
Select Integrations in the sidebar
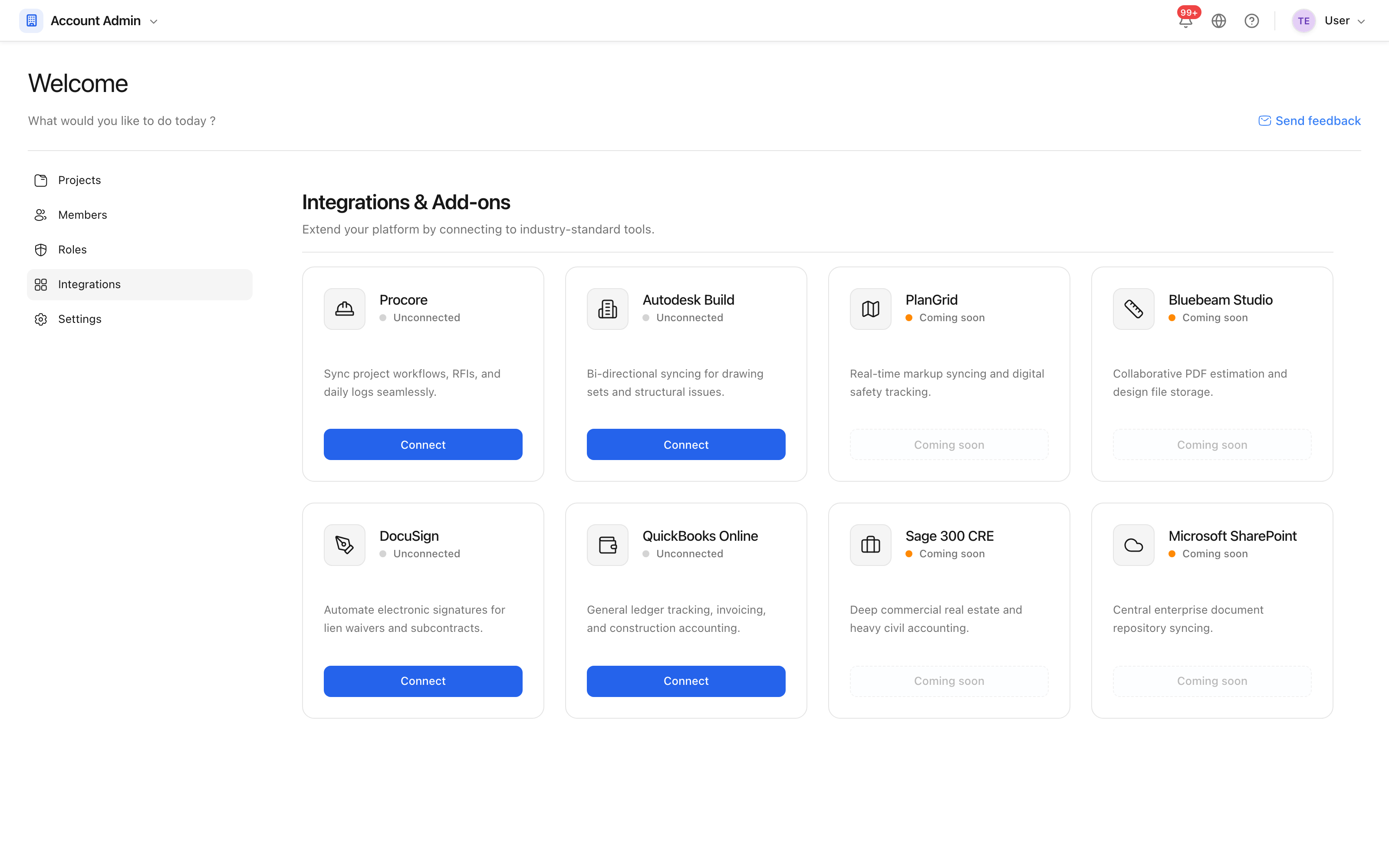pyautogui.click(x=139, y=284)
